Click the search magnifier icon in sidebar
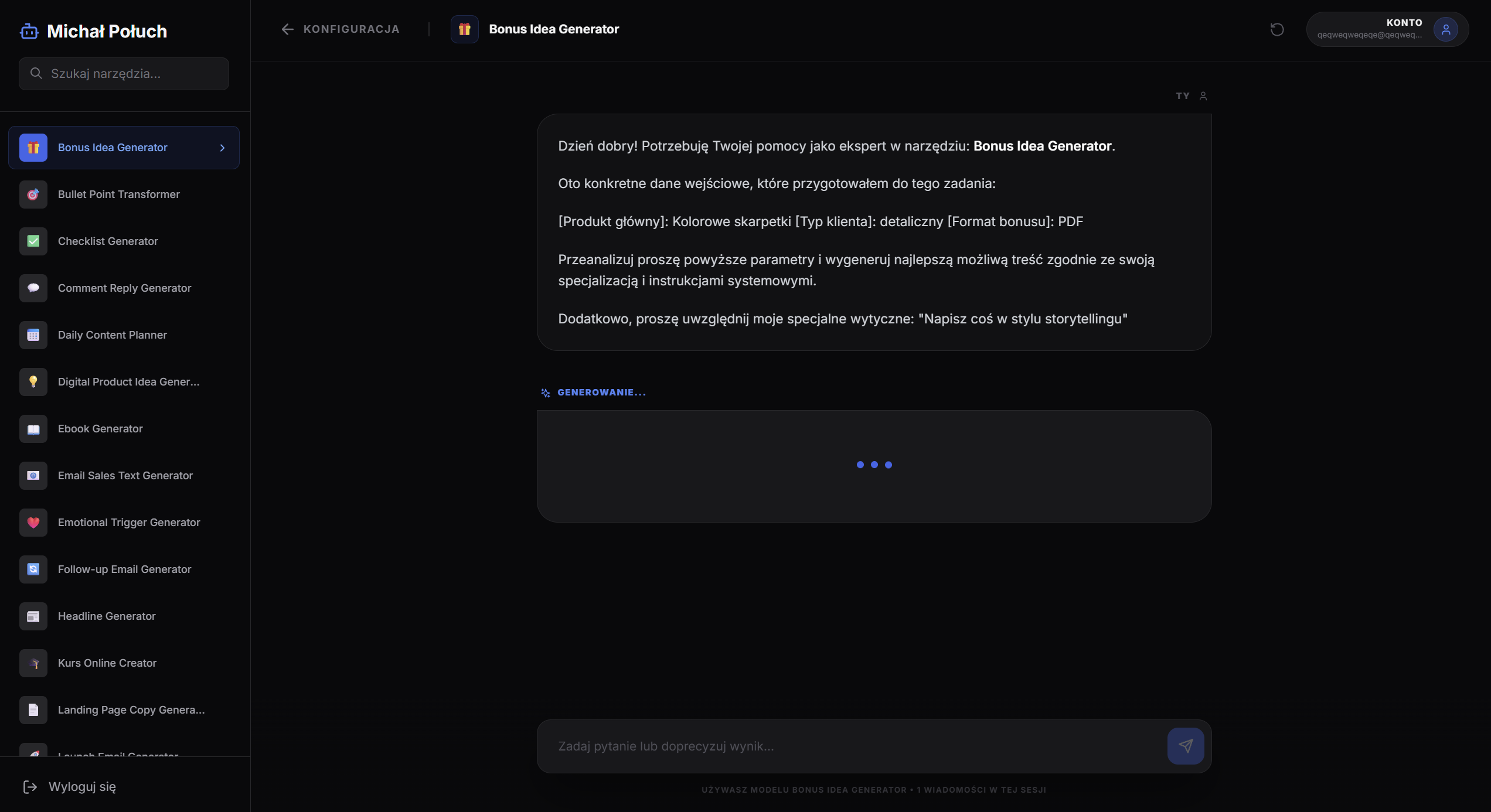 pos(36,73)
